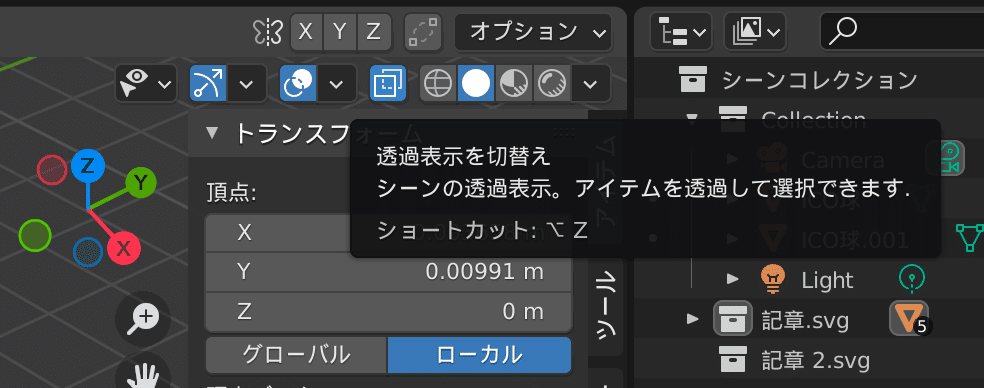This screenshot has width=984, height=388.
Task: Select グローバル coordinate space
Action: (296, 355)
